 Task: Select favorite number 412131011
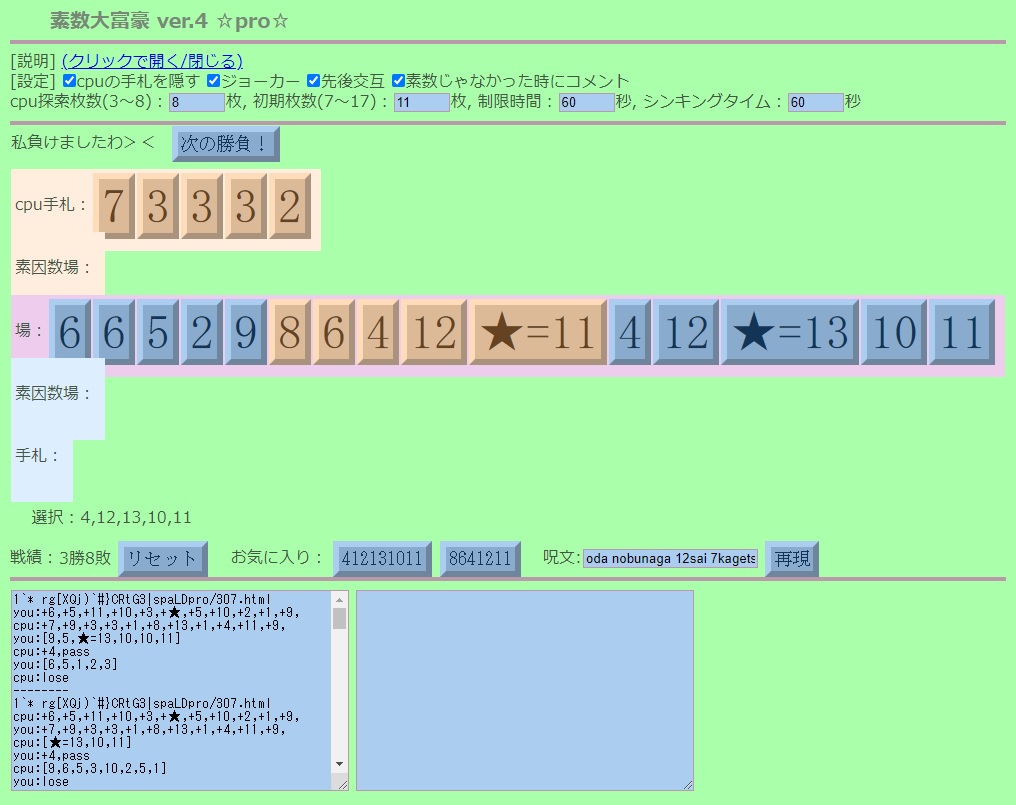pos(382,559)
